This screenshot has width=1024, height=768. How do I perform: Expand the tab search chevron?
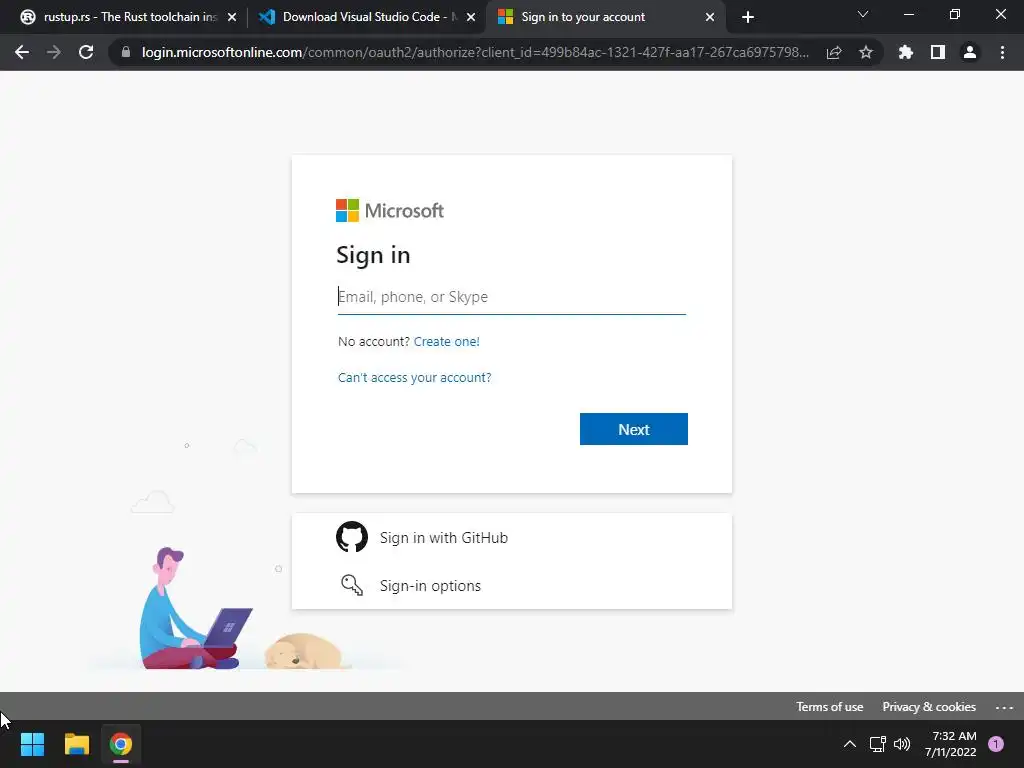tap(863, 14)
